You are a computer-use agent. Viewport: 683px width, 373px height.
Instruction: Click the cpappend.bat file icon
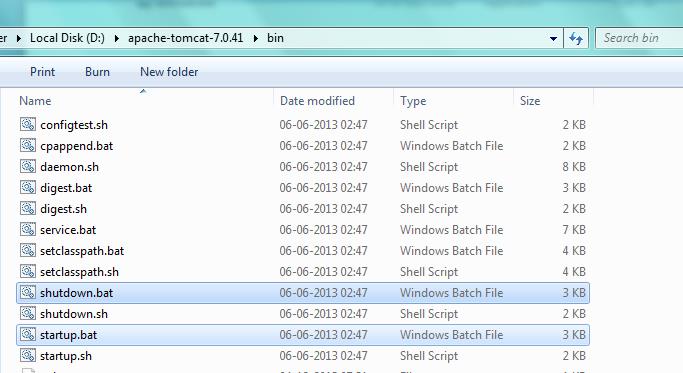(27, 146)
